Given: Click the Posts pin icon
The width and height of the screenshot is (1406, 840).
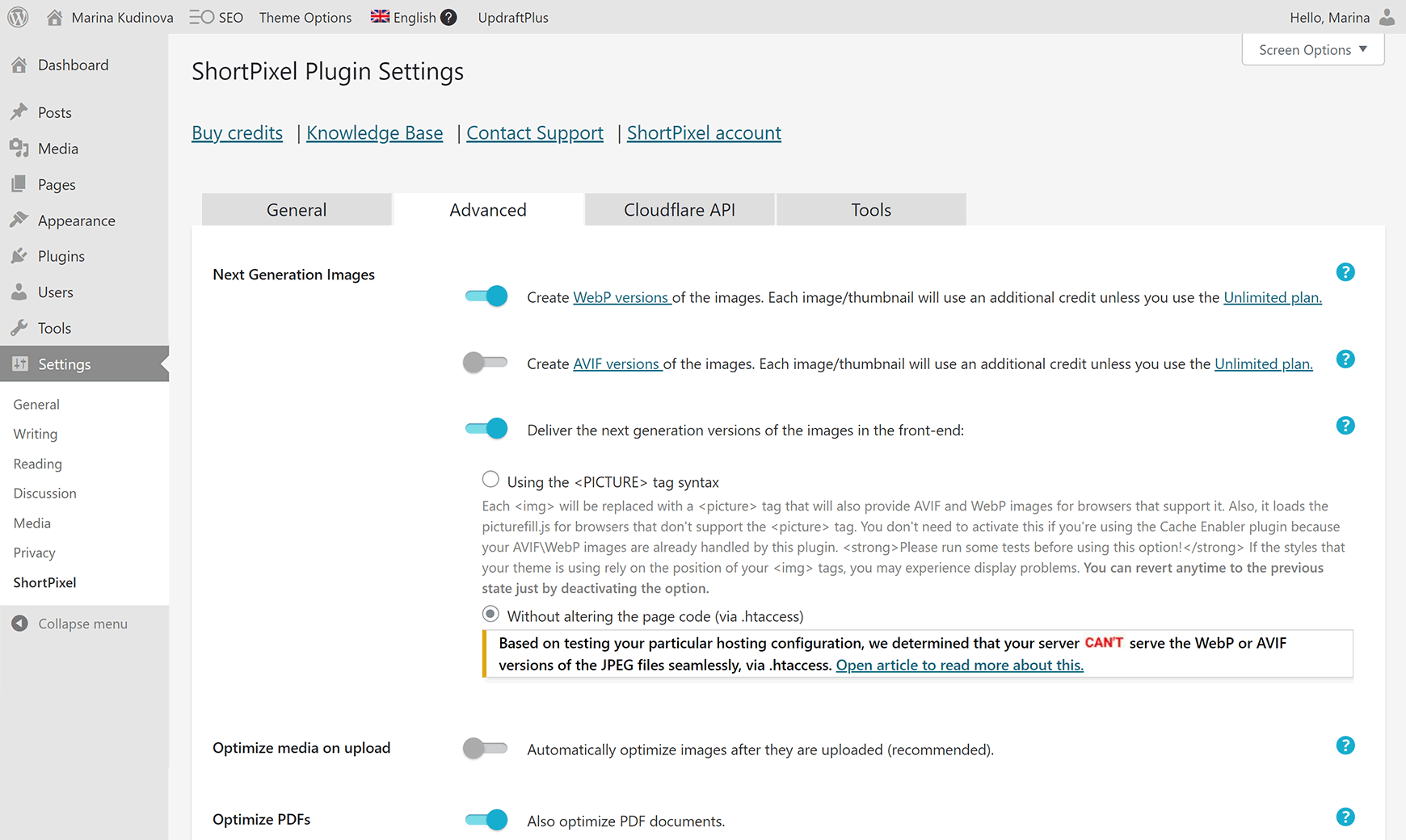Looking at the screenshot, I should tap(19, 111).
